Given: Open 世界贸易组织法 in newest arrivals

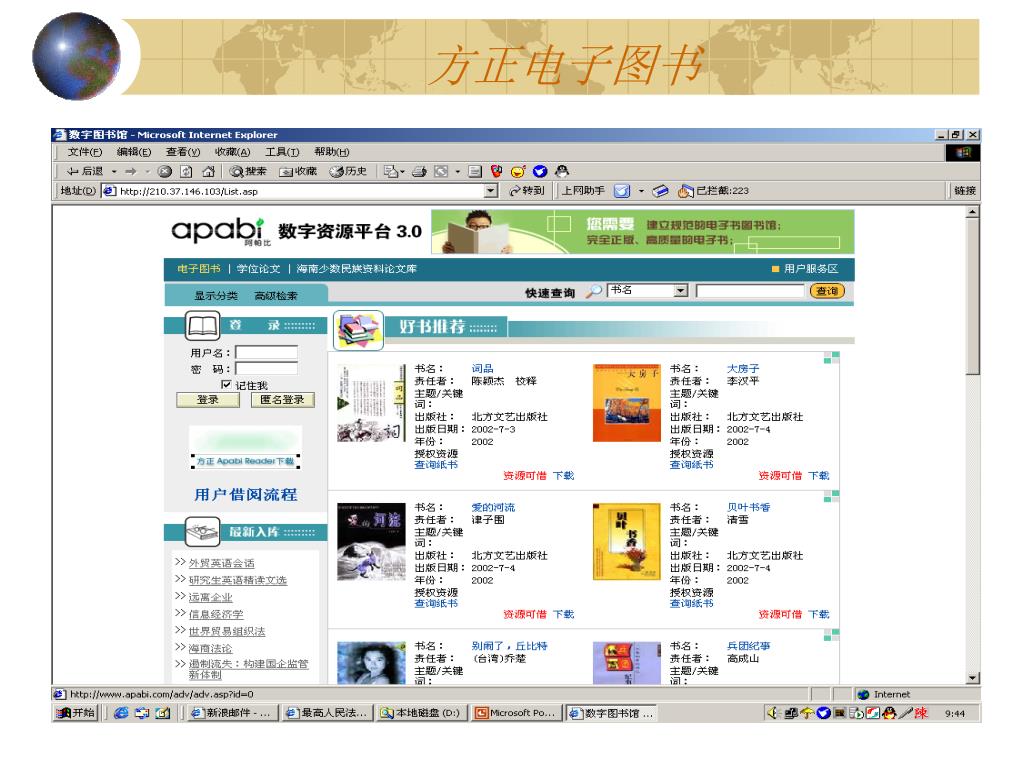Looking at the screenshot, I should [x=227, y=632].
